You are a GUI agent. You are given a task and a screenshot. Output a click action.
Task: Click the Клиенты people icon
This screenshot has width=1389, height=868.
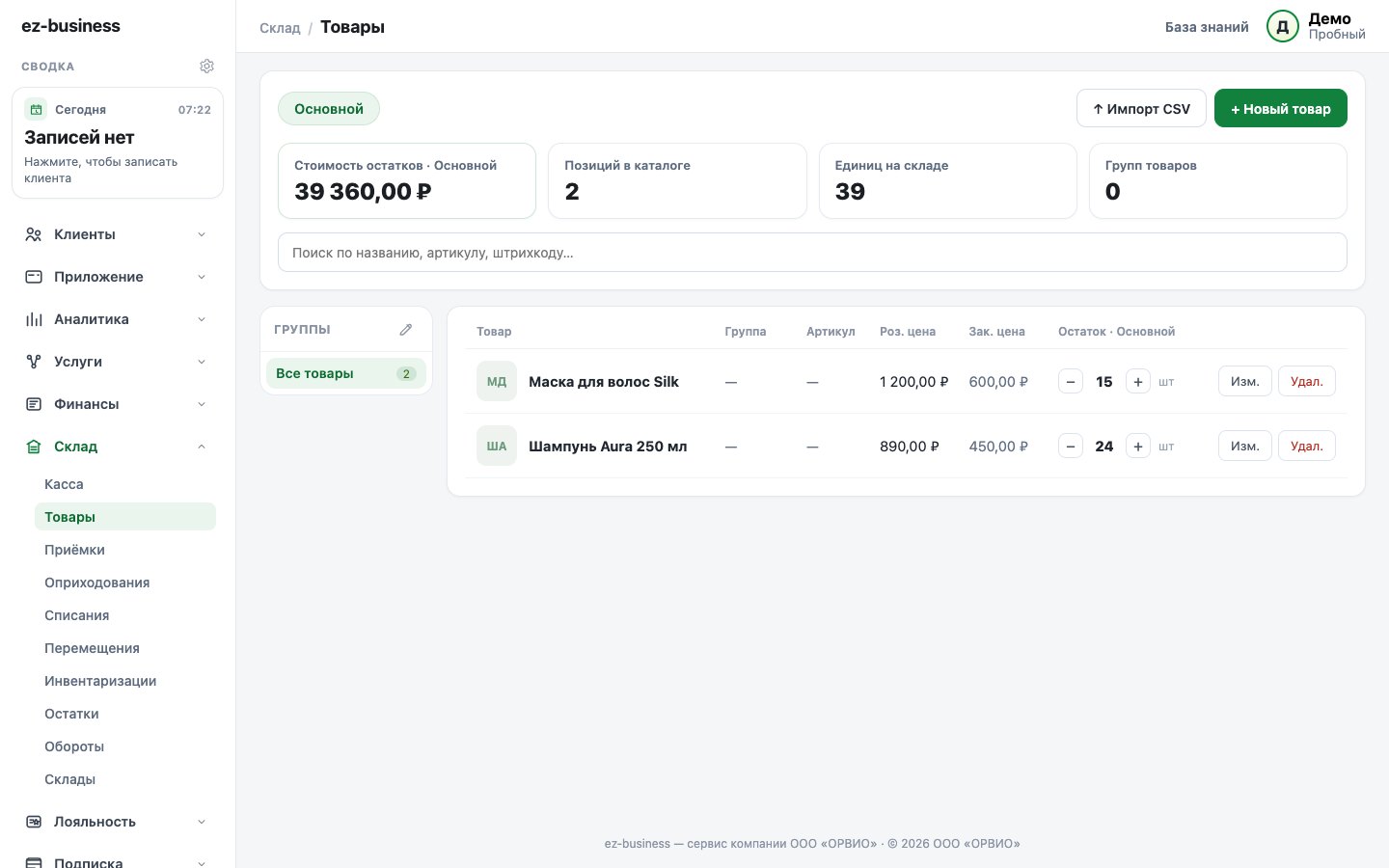[34, 234]
